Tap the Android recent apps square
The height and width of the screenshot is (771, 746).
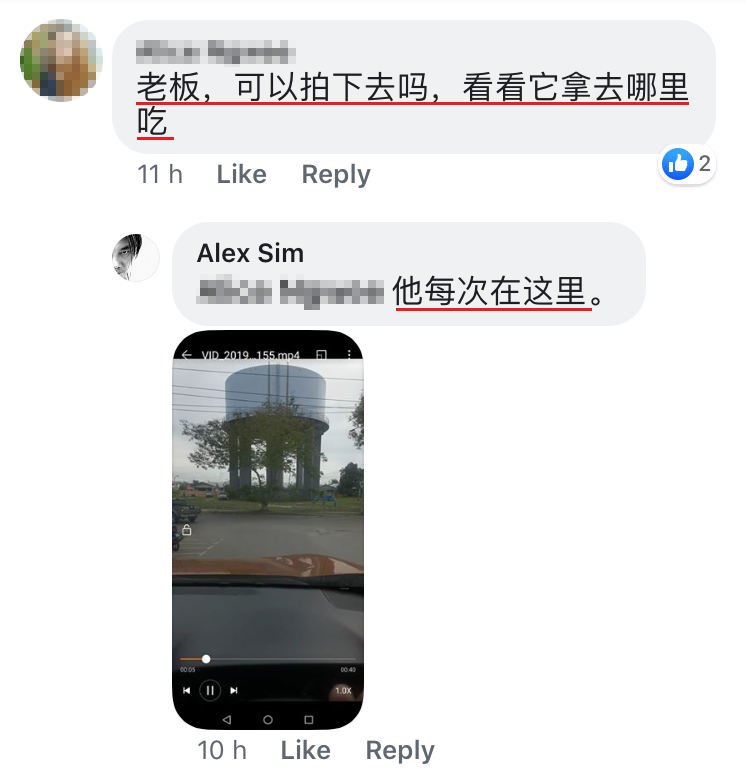click(309, 720)
